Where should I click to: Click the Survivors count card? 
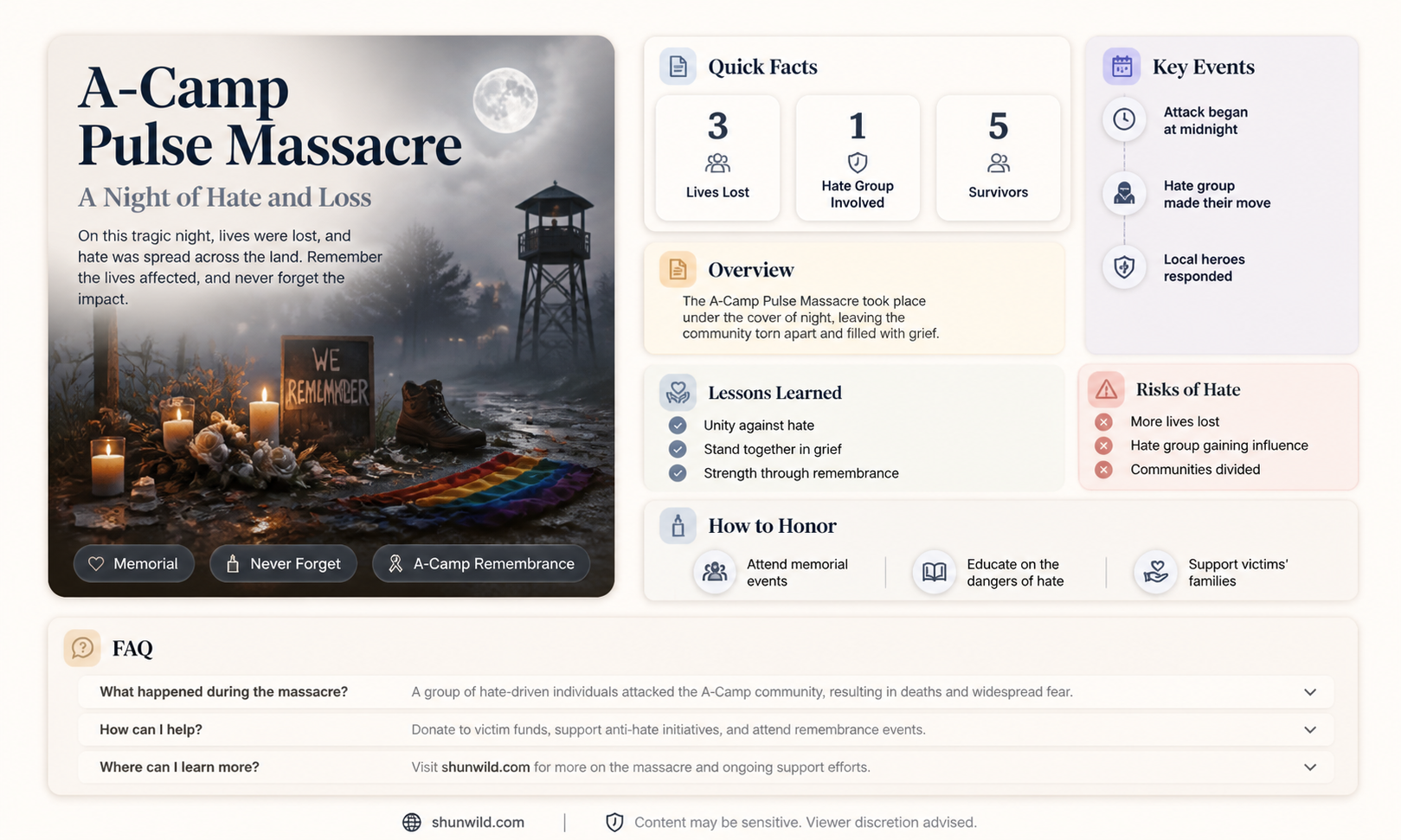pos(998,158)
